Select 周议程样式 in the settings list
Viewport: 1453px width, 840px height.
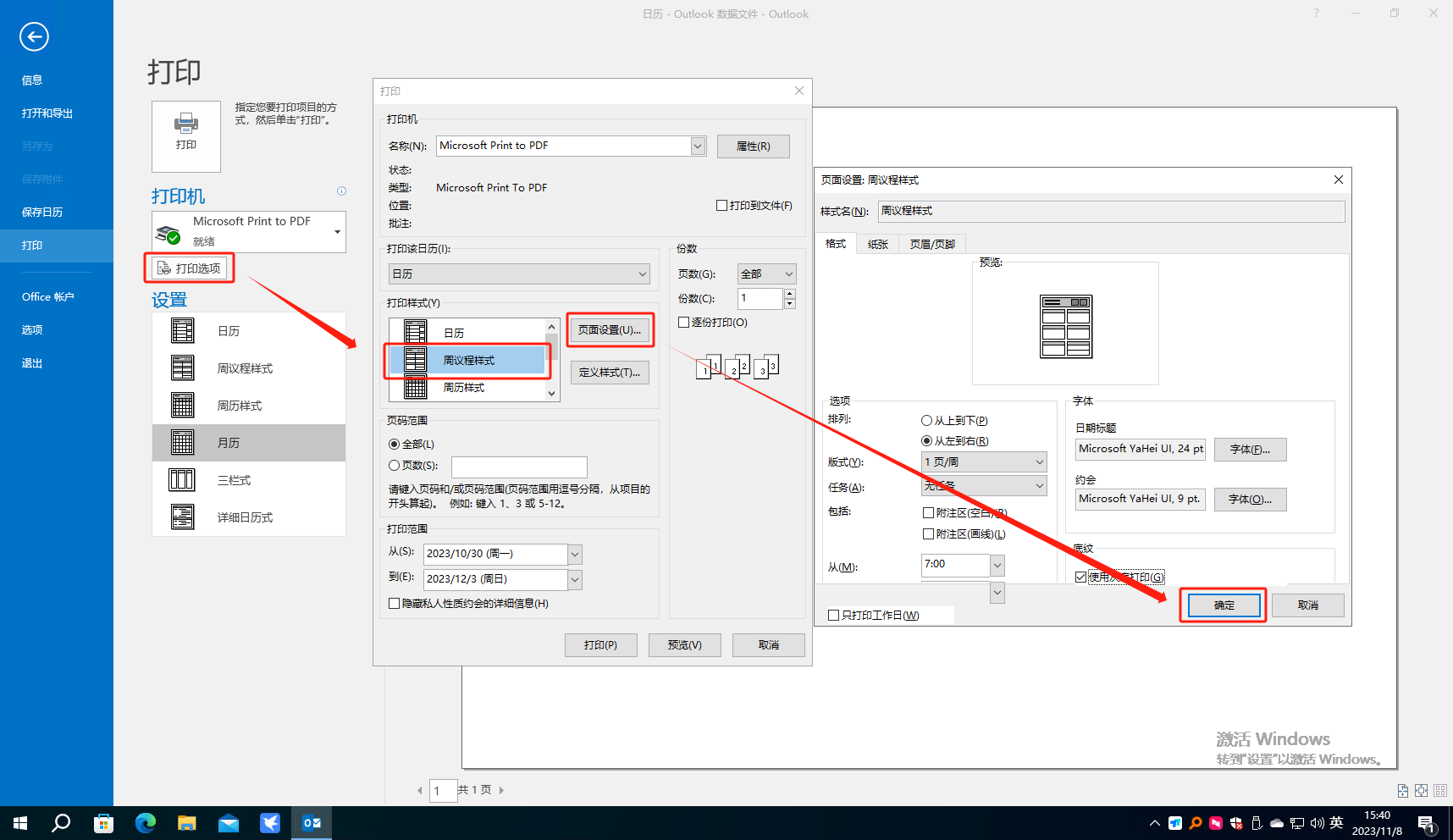tap(249, 368)
